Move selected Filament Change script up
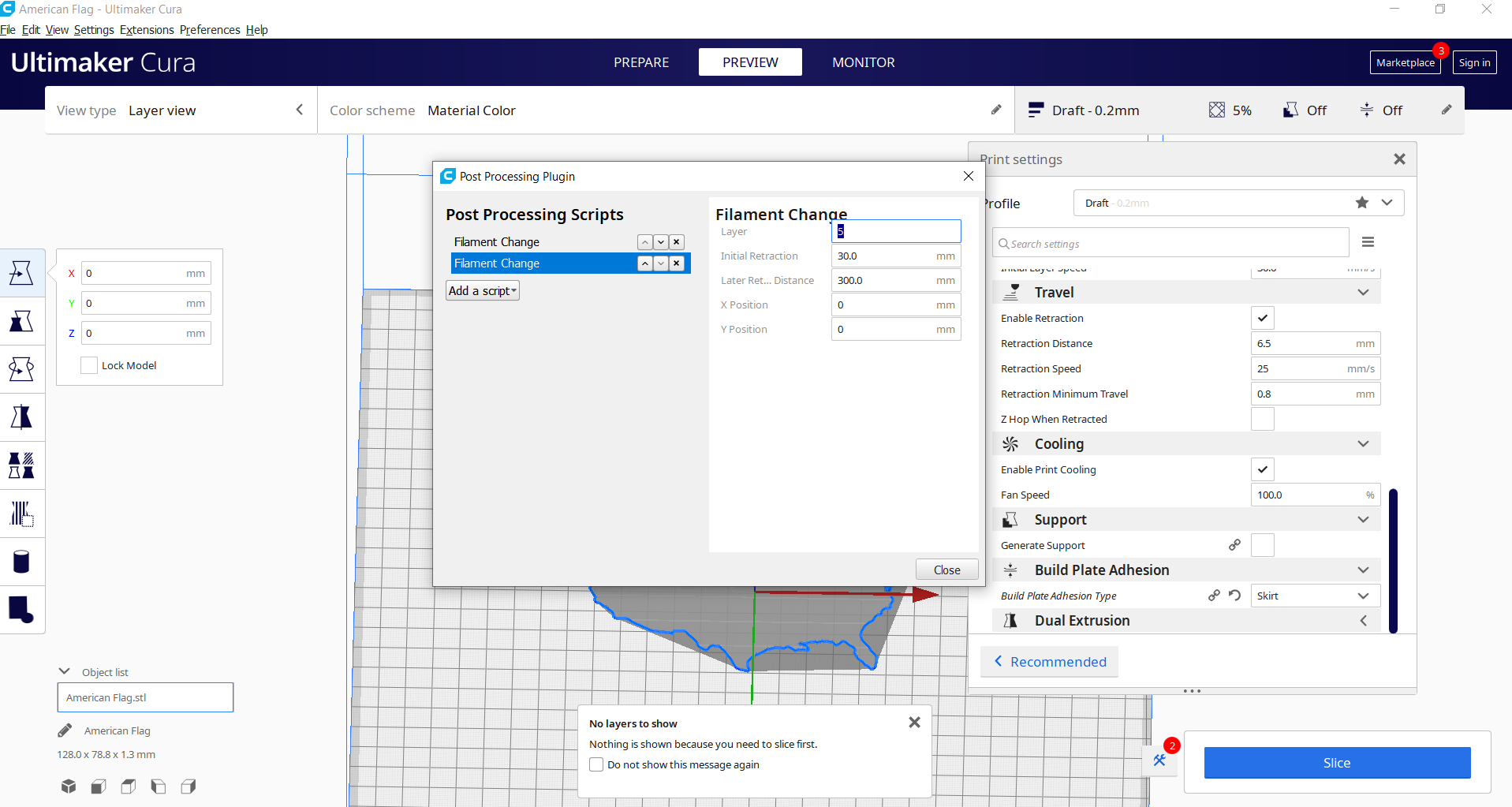1512x807 pixels. click(645, 263)
